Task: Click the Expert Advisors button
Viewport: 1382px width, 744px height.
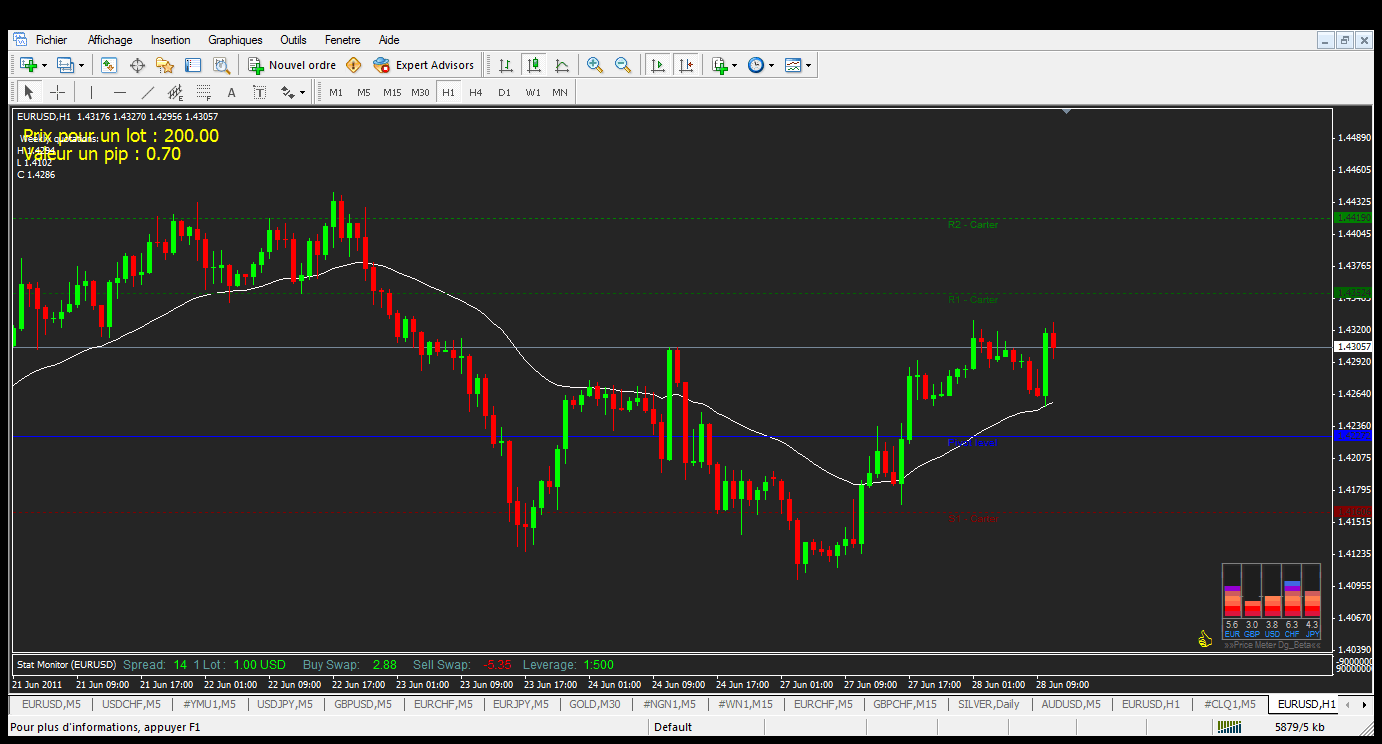Action: click(424, 65)
